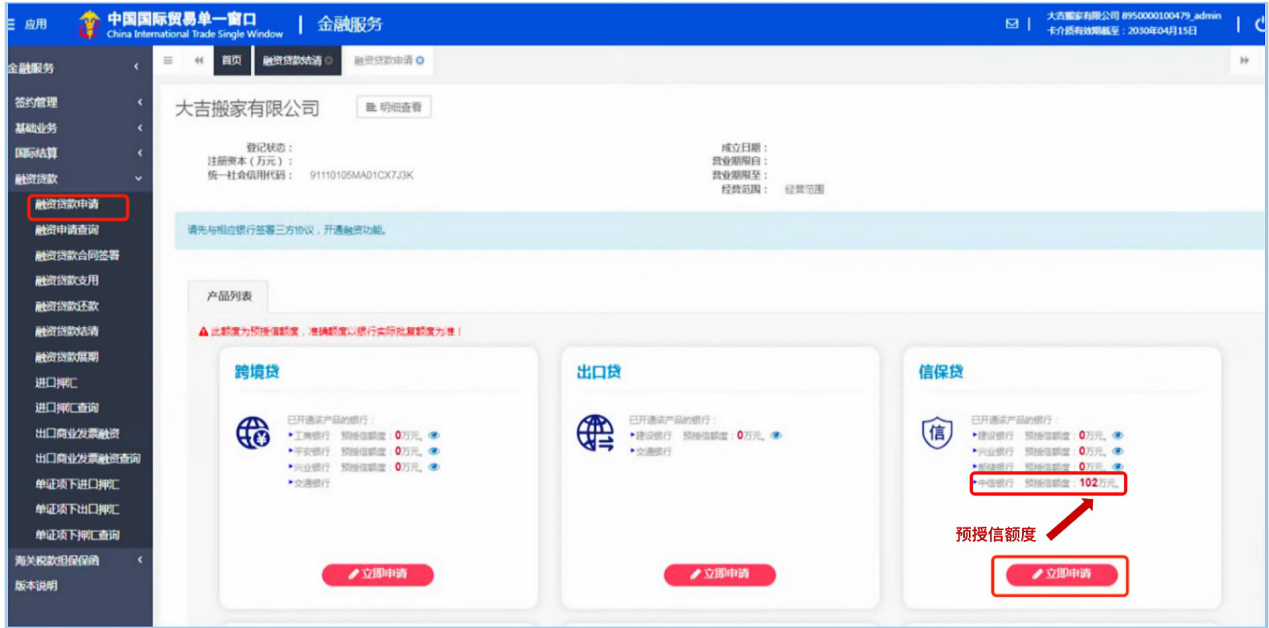This screenshot has height=628, width=1269.
Task: Click the 出口贷 globe transfer icon
Action: coord(594,432)
